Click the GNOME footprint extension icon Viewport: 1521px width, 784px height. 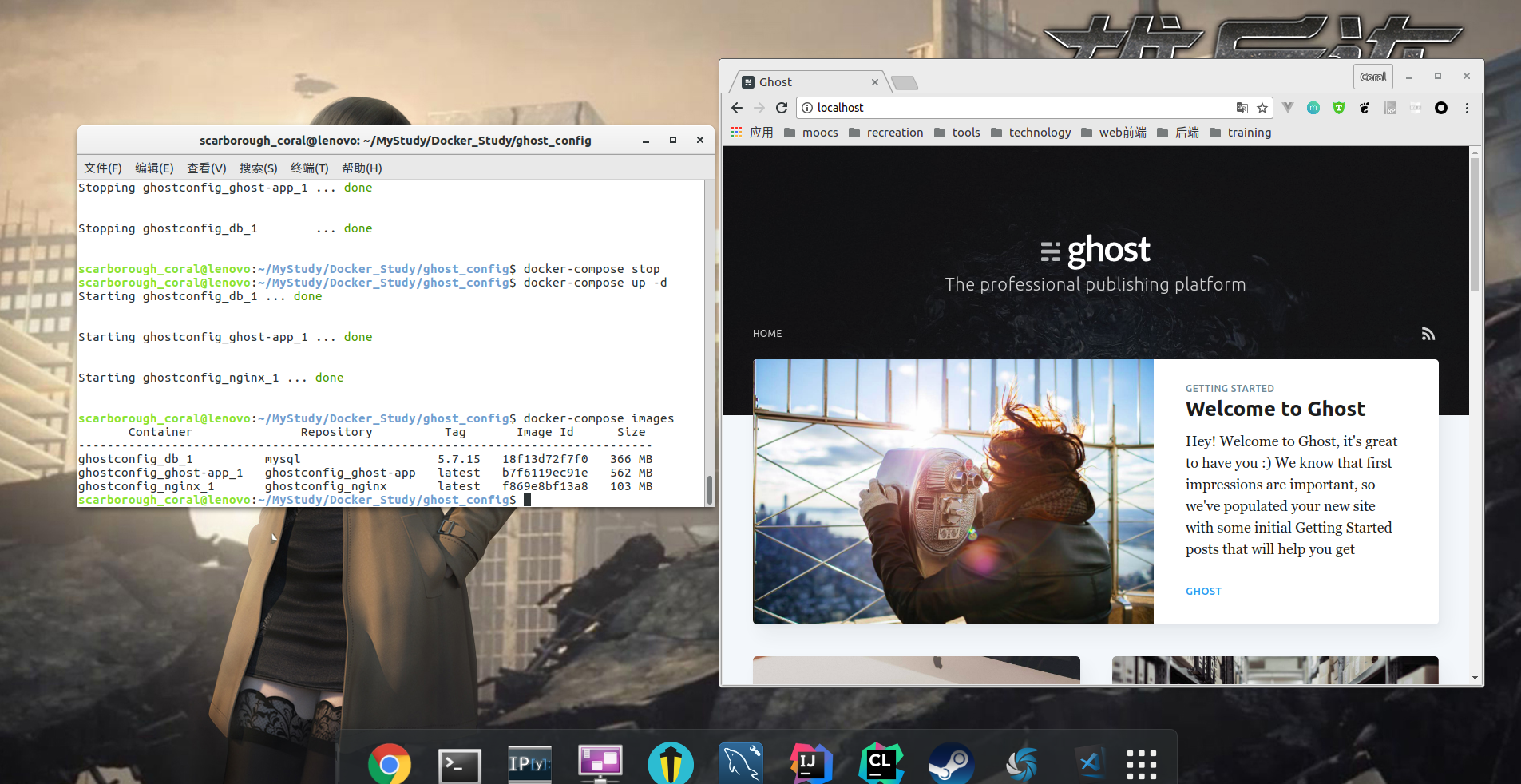[x=1365, y=108]
